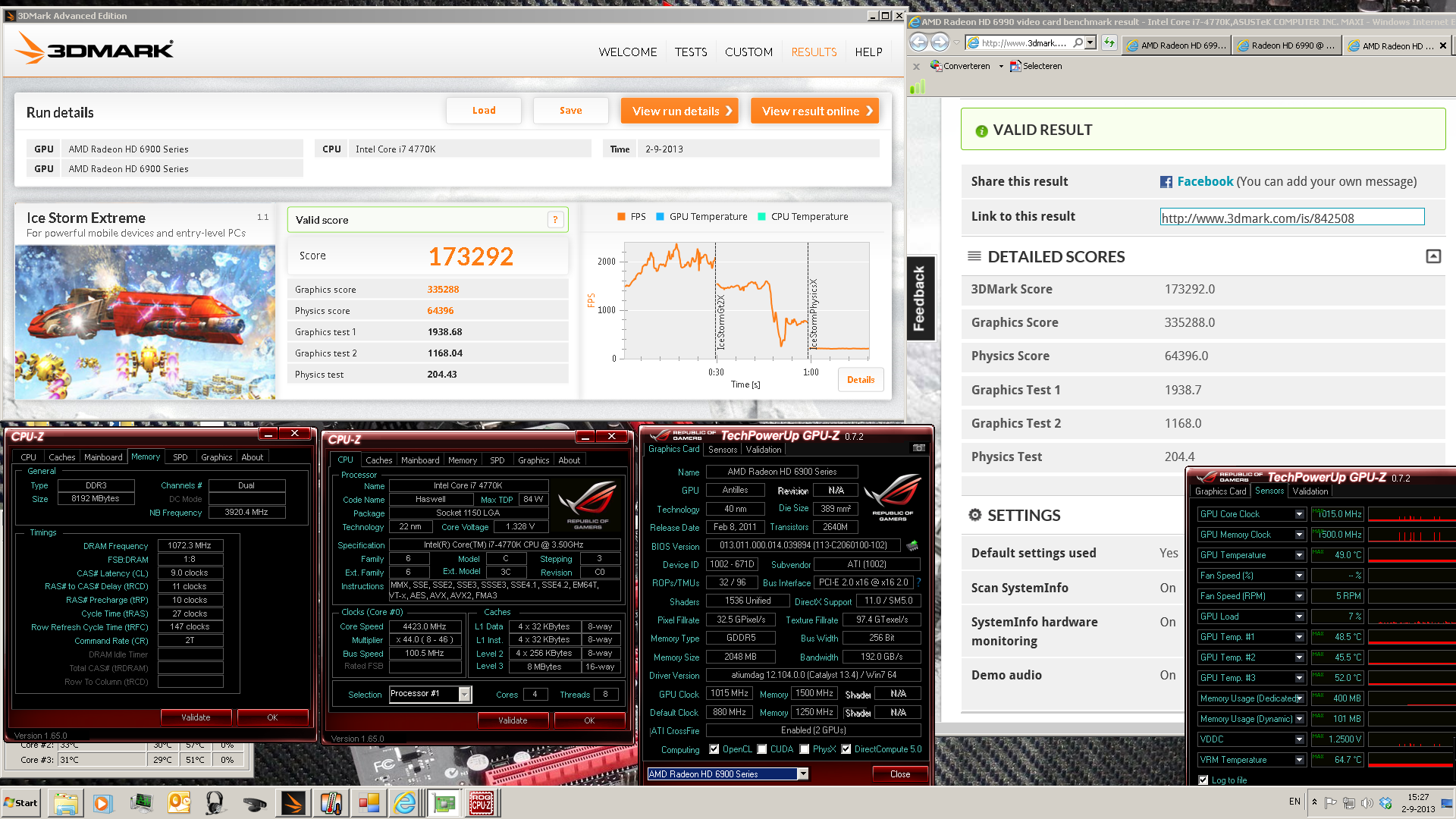This screenshot has height=819, width=1456.
Task: Switch to the Sensors tab in the middle GPU-Z window
Action: coord(723,450)
